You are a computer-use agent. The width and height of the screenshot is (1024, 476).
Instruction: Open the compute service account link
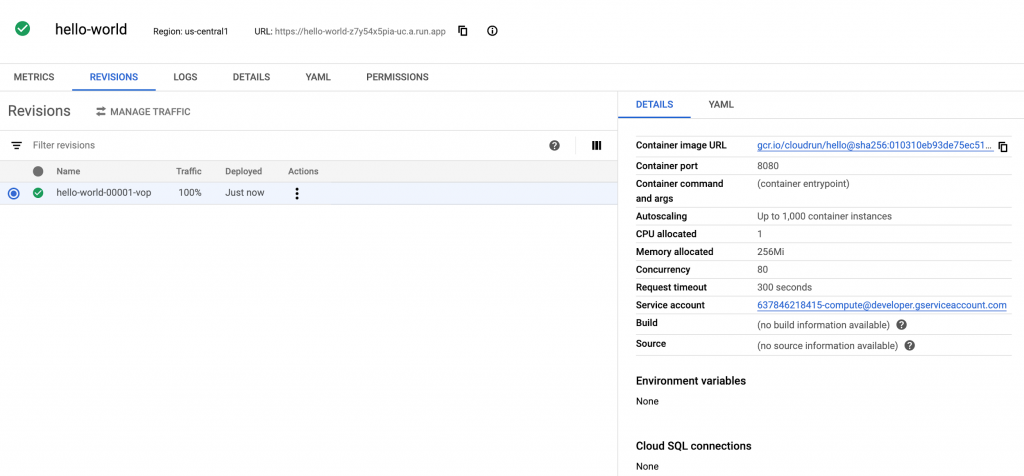tap(882, 305)
